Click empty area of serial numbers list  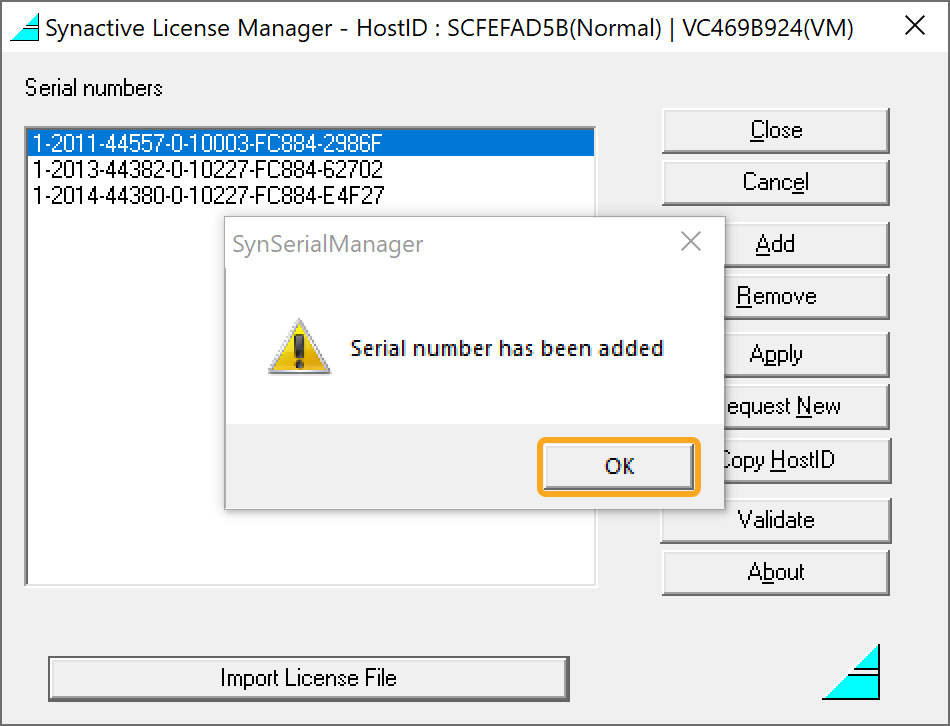coord(127,394)
